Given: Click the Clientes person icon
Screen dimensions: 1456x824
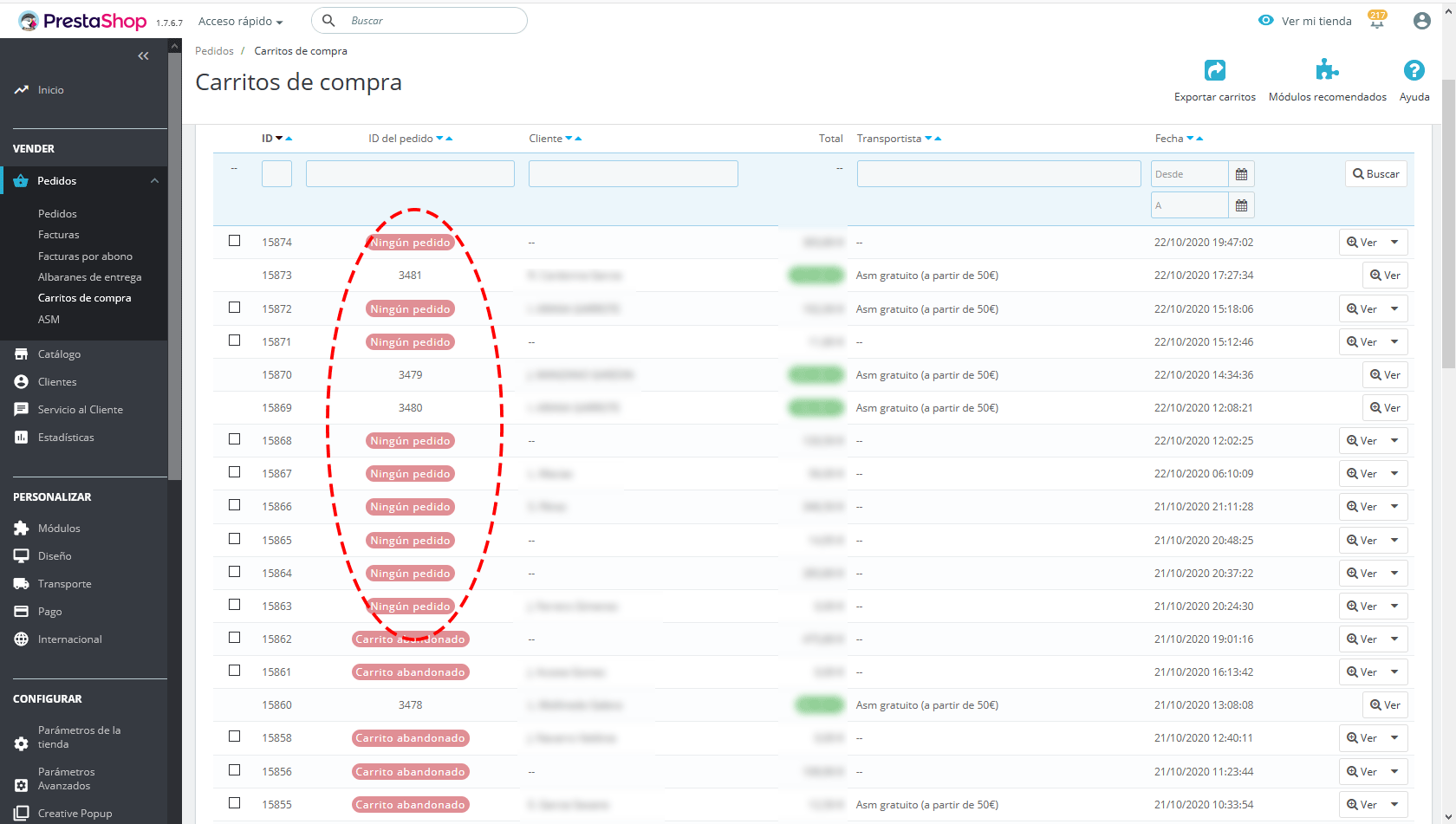Looking at the screenshot, I should [x=22, y=382].
